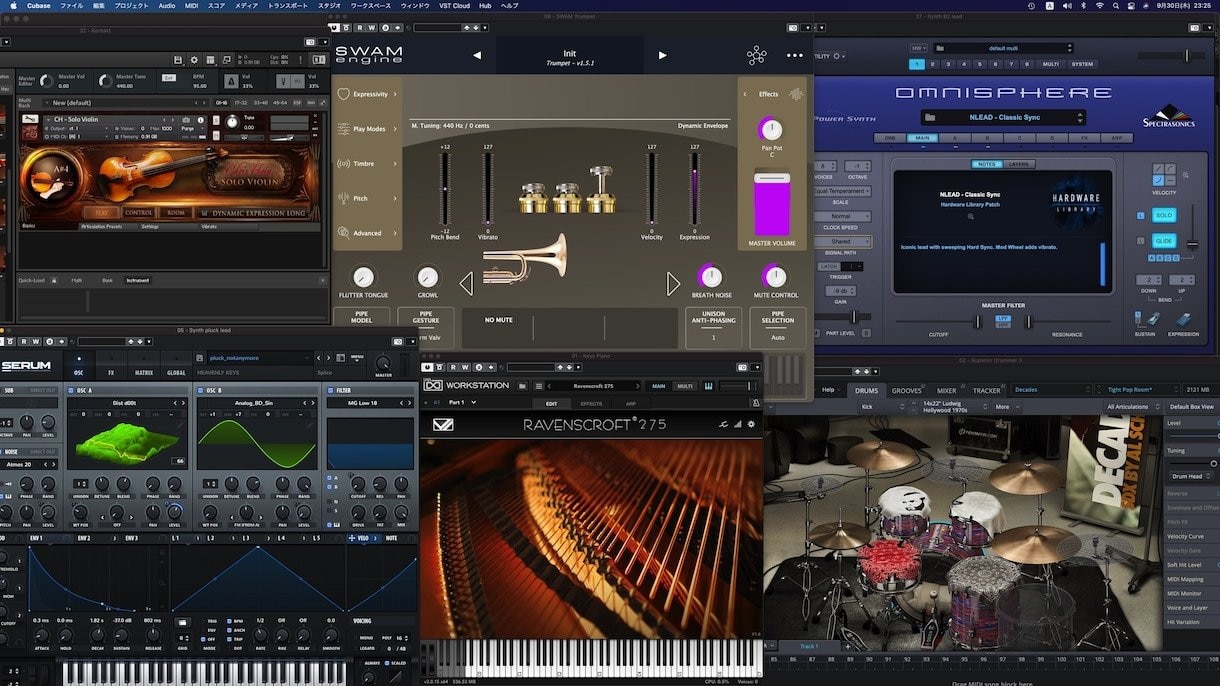Load previous preset in SWAM Trumpet
Screen dimensions: 1220x686
coord(477,55)
